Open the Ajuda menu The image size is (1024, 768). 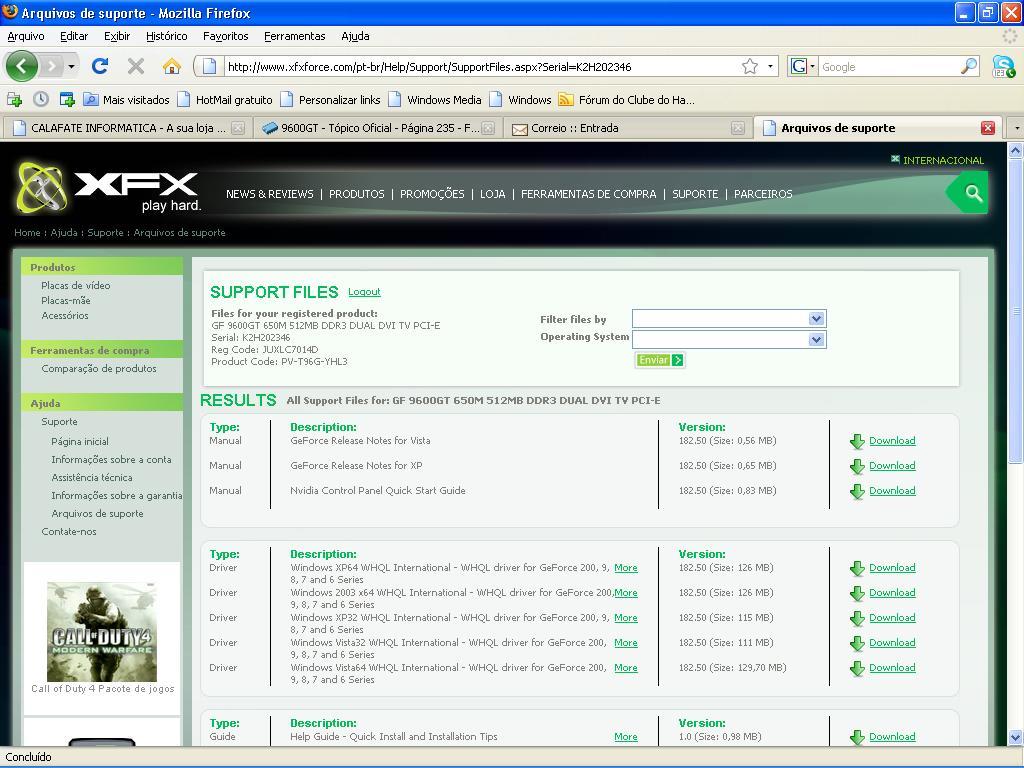[355, 36]
